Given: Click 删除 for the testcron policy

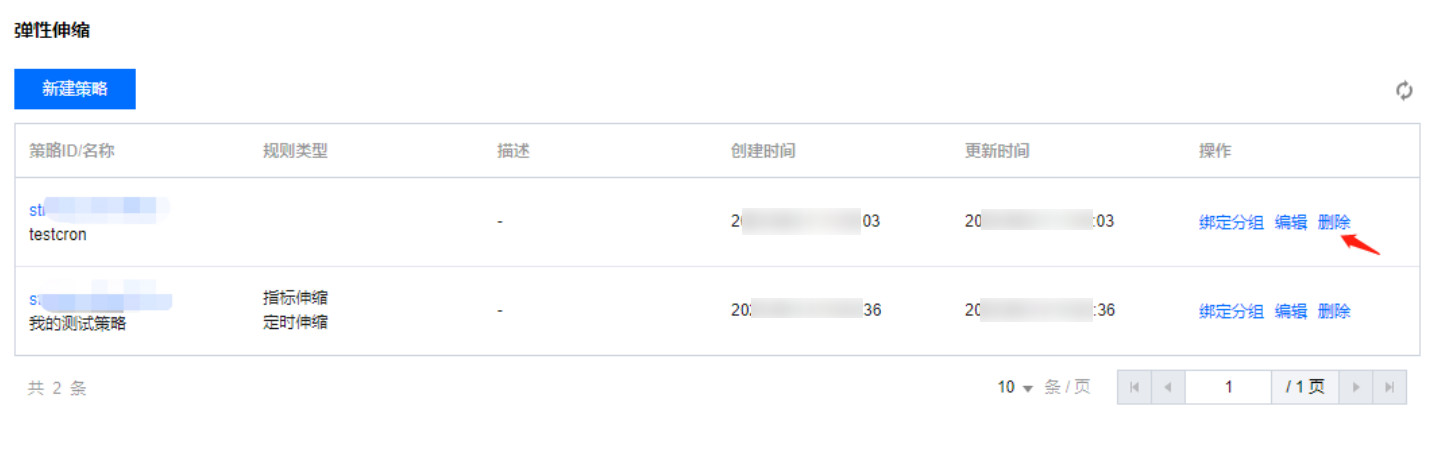Looking at the screenshot, I should (1334, 222).
